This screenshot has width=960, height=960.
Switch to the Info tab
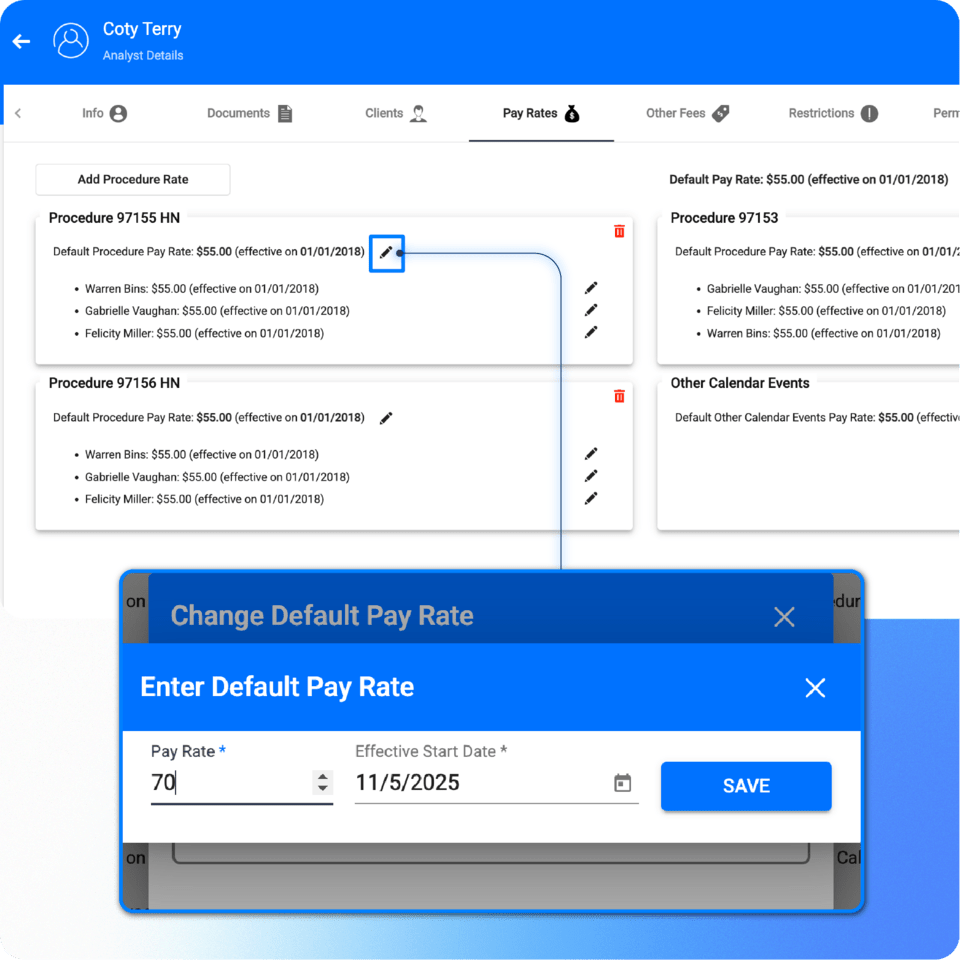(104, 113)
